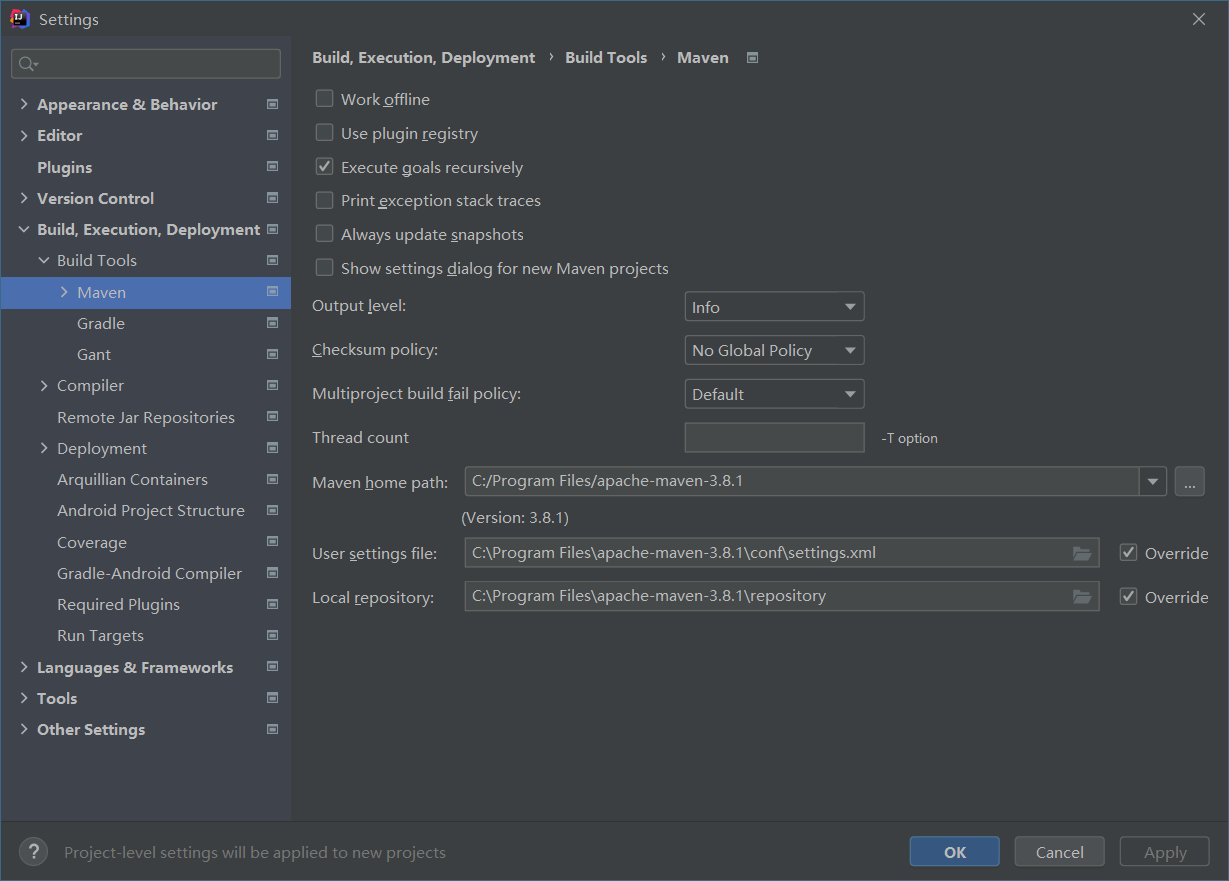Click the help question mark icon
This screenshot has width=1229, height=881.
33,852
